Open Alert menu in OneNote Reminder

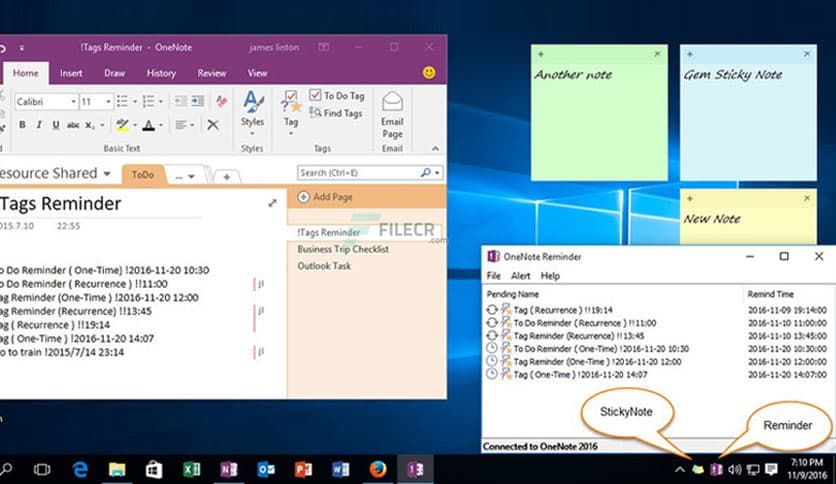pos(520,276)
